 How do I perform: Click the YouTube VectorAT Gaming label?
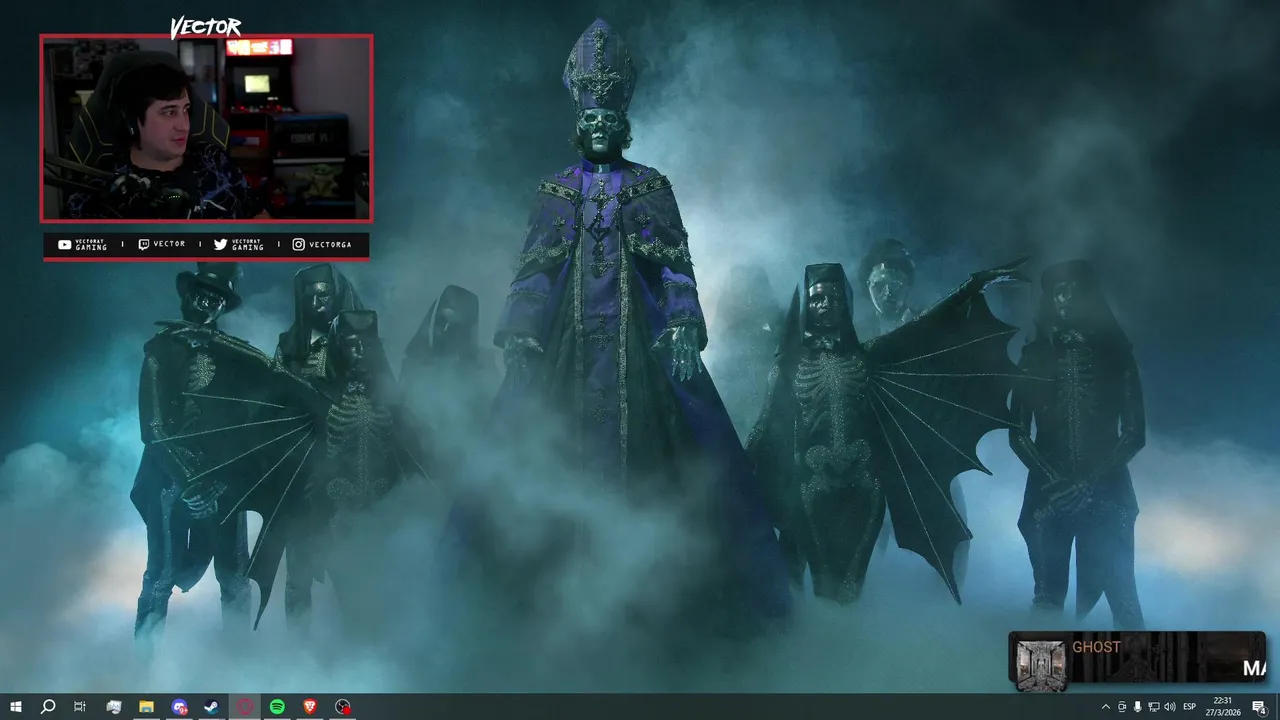[83, 244]
